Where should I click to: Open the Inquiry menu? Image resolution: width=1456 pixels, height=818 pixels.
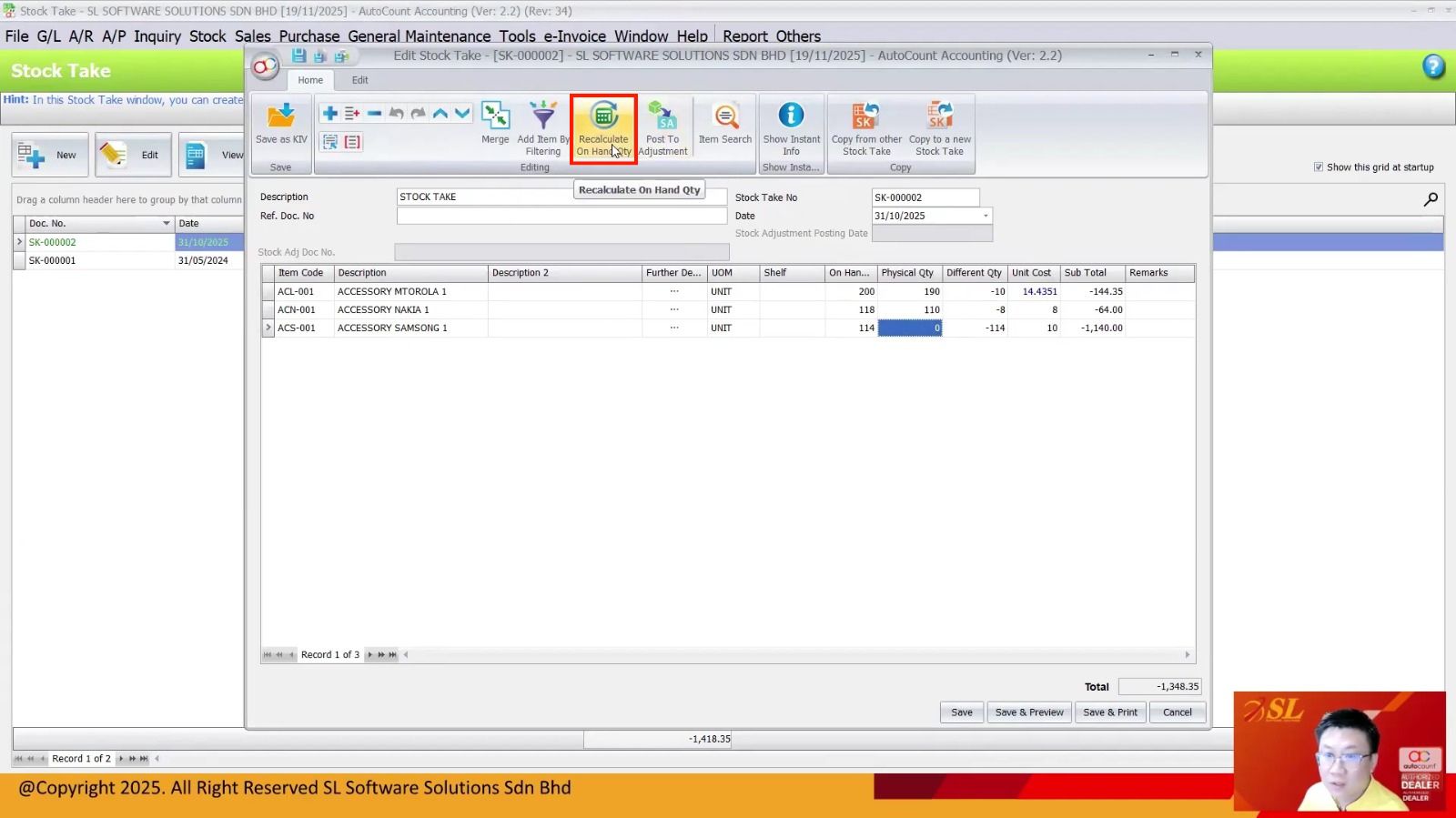157,36
